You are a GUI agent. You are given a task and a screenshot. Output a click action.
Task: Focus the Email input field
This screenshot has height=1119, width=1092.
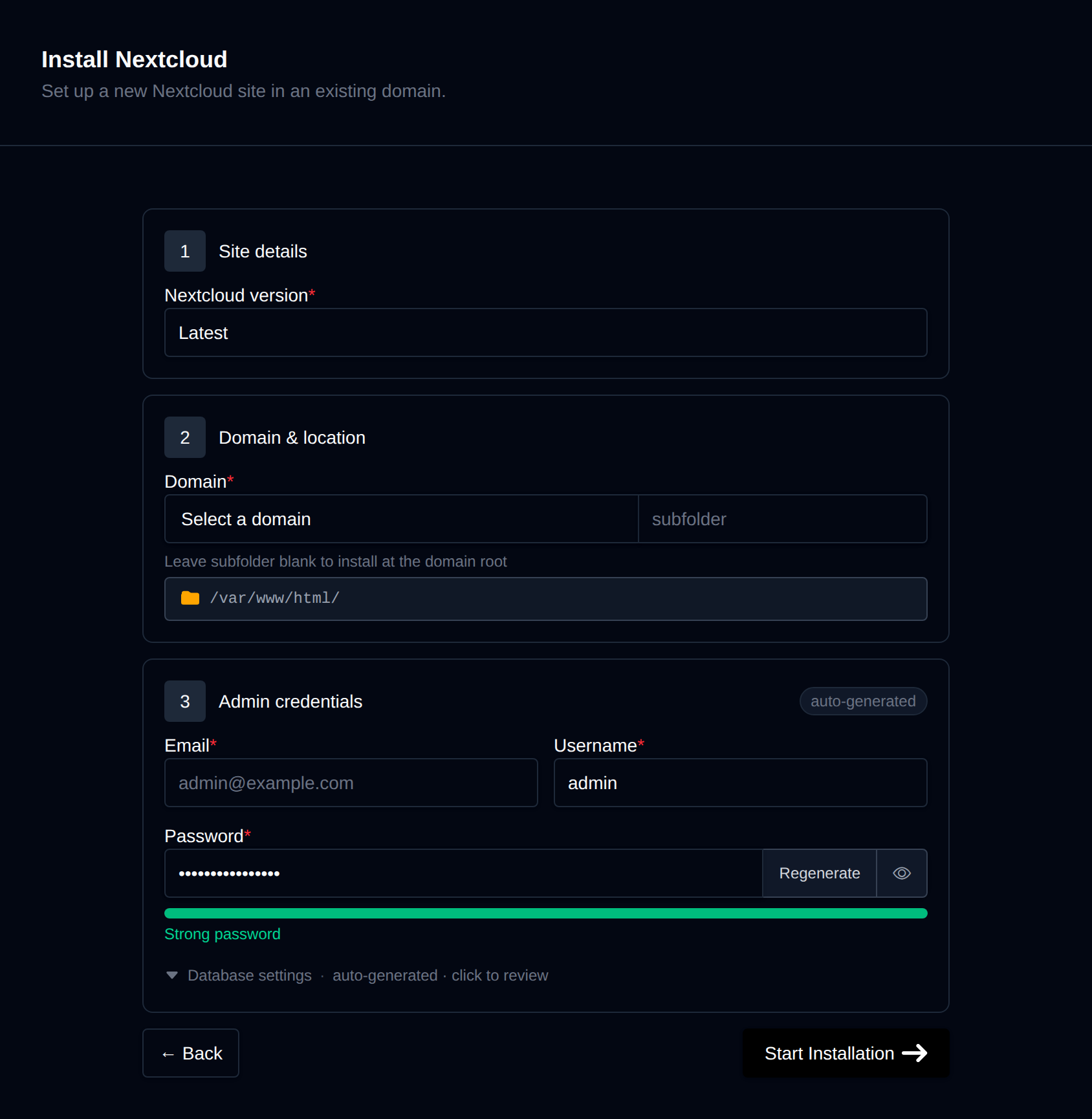pyautogui.click(x=351, y=783)
